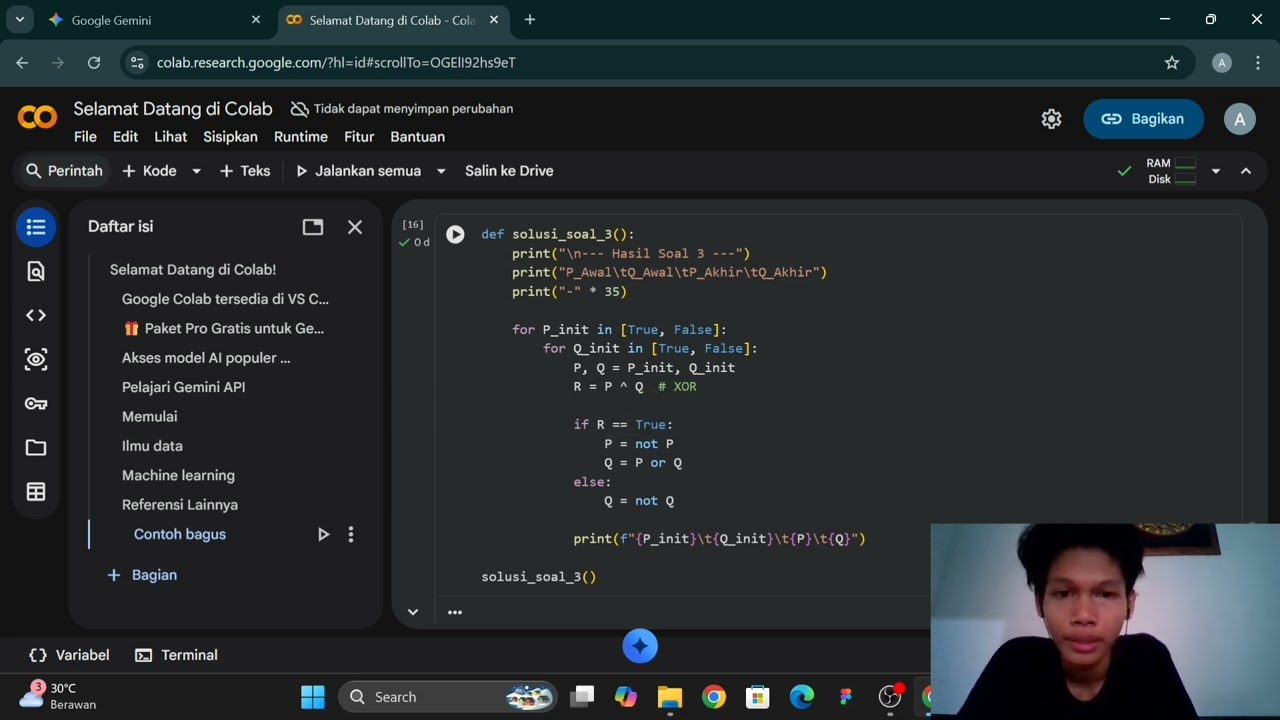Image resolution: width=1280 pixels, height=720 pixels.
Task: Open the Bantuan menu
Action: [417, 137]
